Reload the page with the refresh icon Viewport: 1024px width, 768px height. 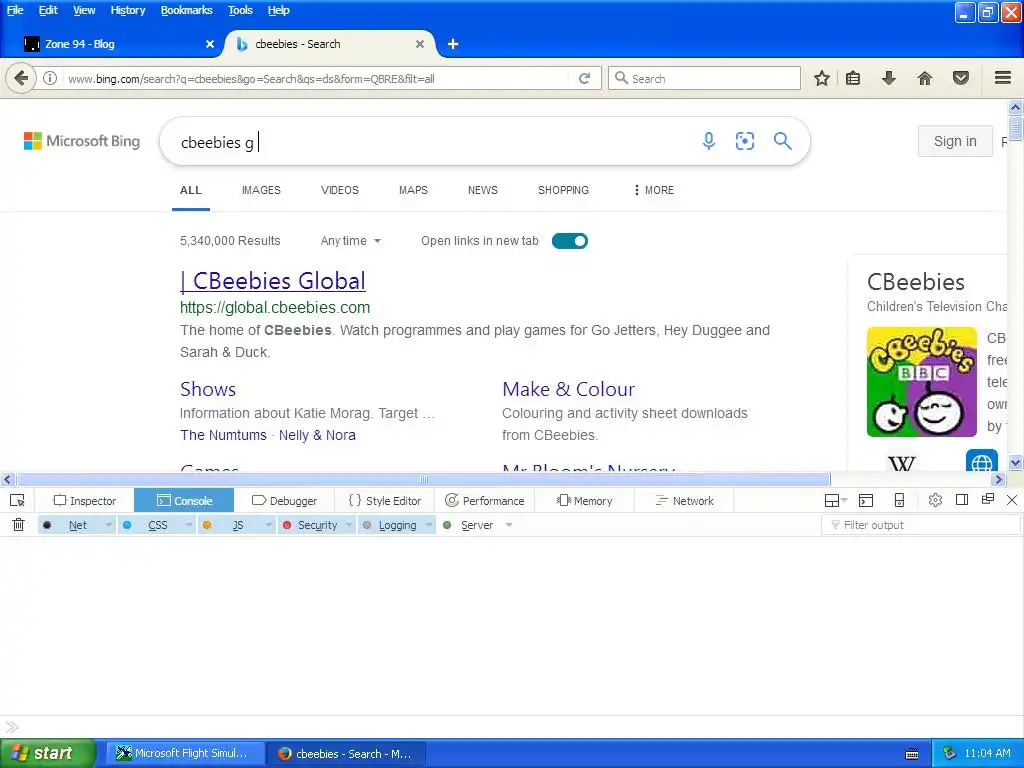tap(584, 78)
